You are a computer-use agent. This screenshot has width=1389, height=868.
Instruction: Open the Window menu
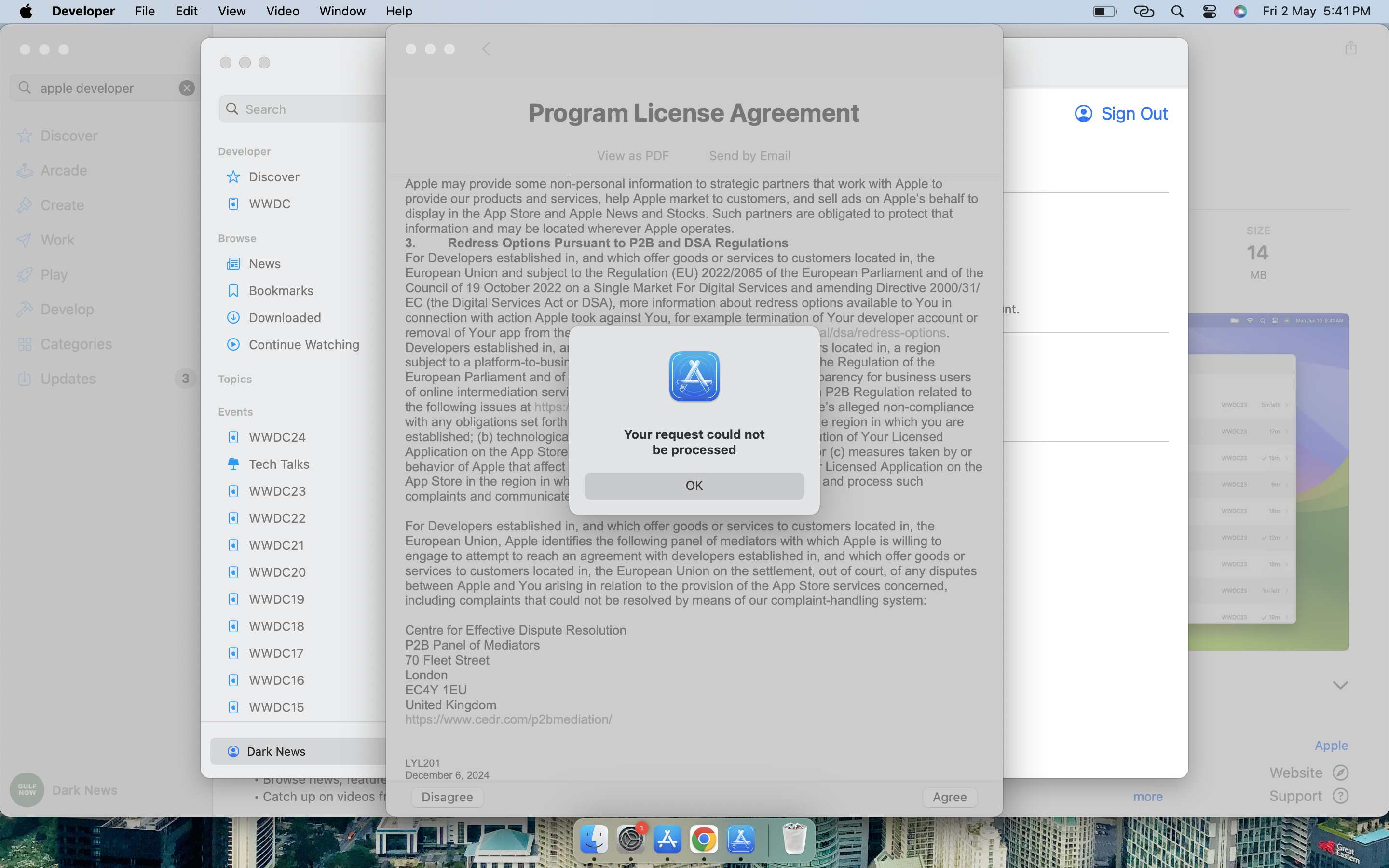[342, 11]
